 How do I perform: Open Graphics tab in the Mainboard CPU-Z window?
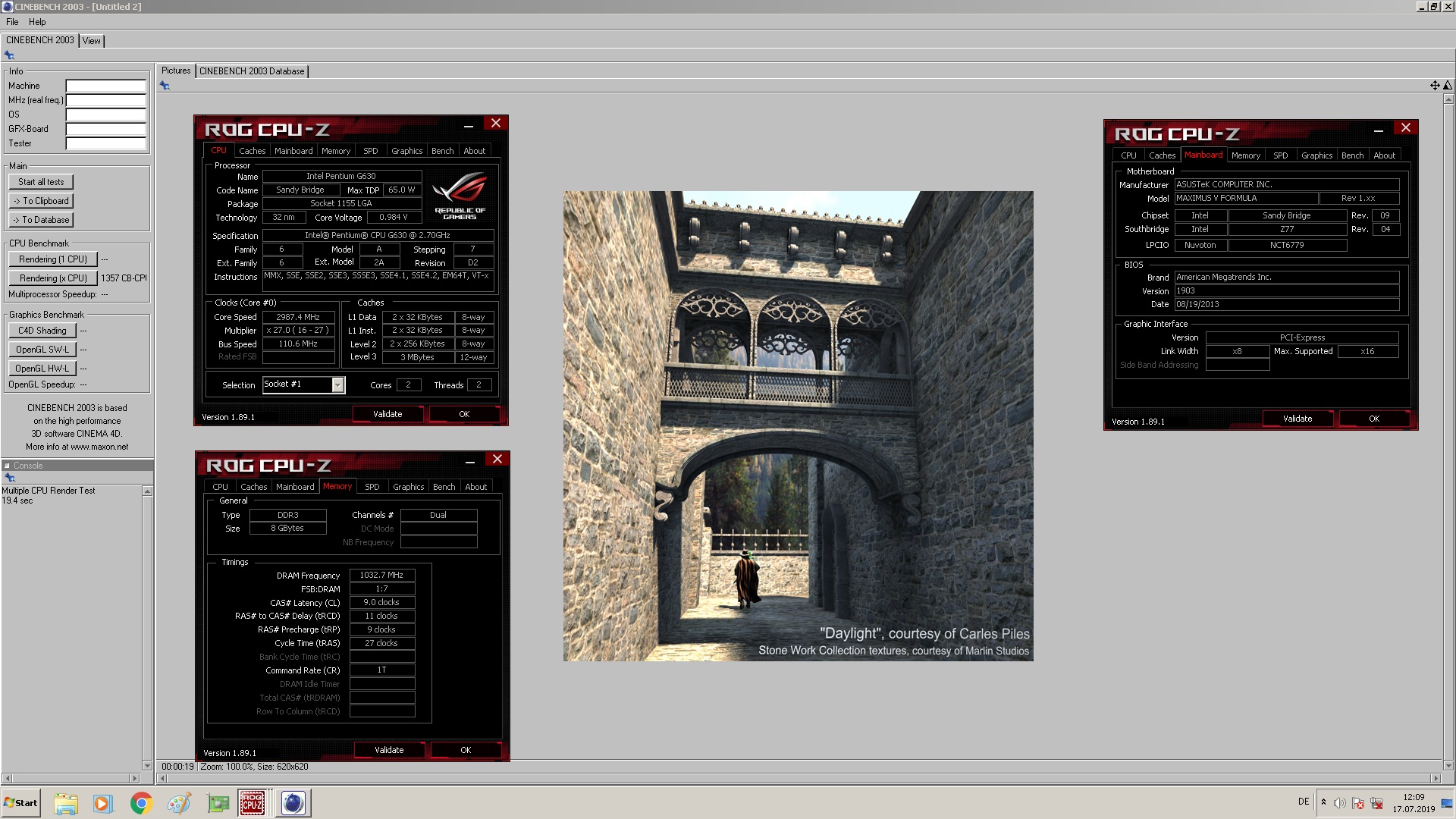(x=1317, y=155)
